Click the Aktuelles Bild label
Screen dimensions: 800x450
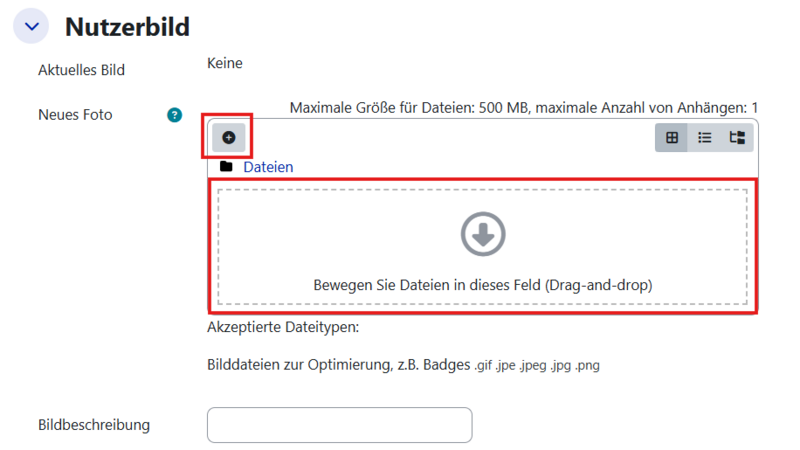(88, 70)
